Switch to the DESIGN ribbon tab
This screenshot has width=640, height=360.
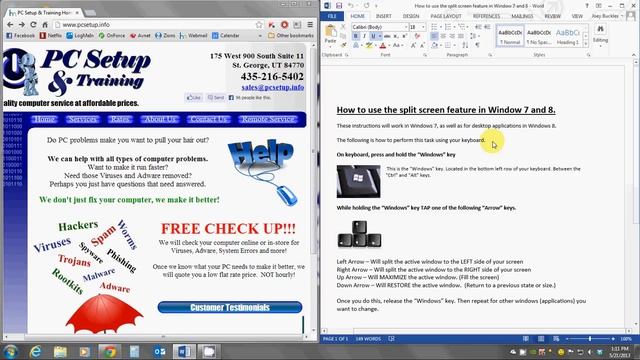click(x=411, y=16)
